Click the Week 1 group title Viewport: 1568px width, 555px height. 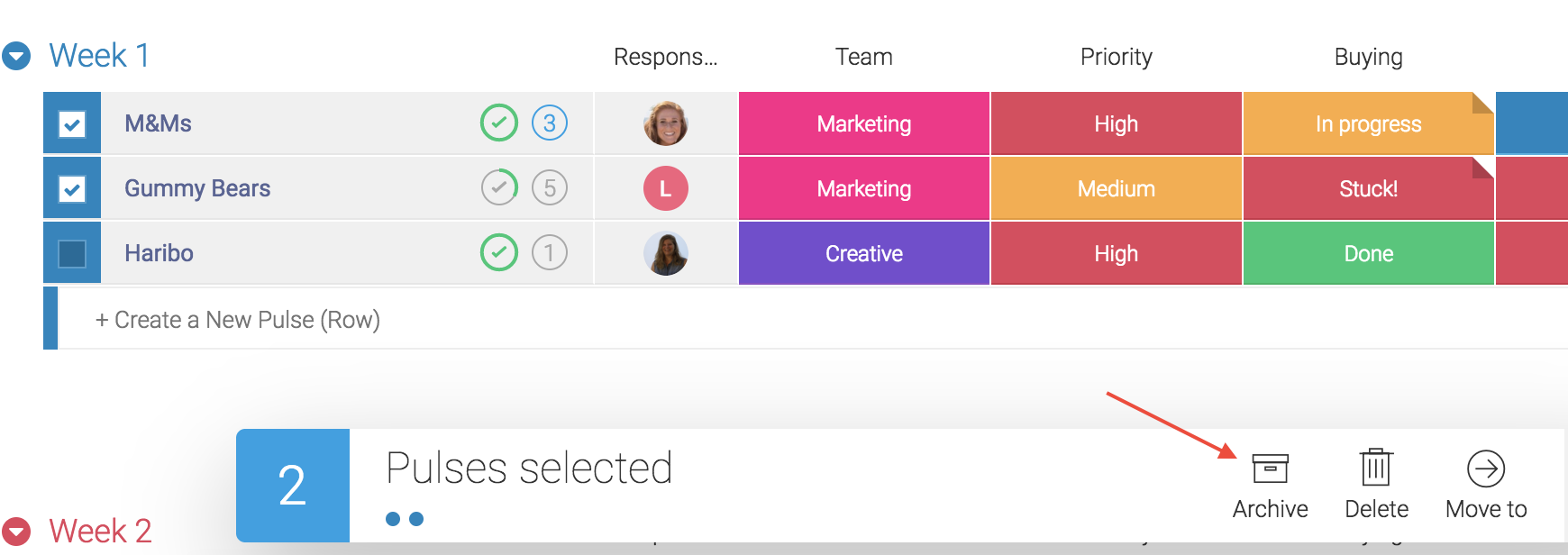pyautogui.click(x=99, y=56)
